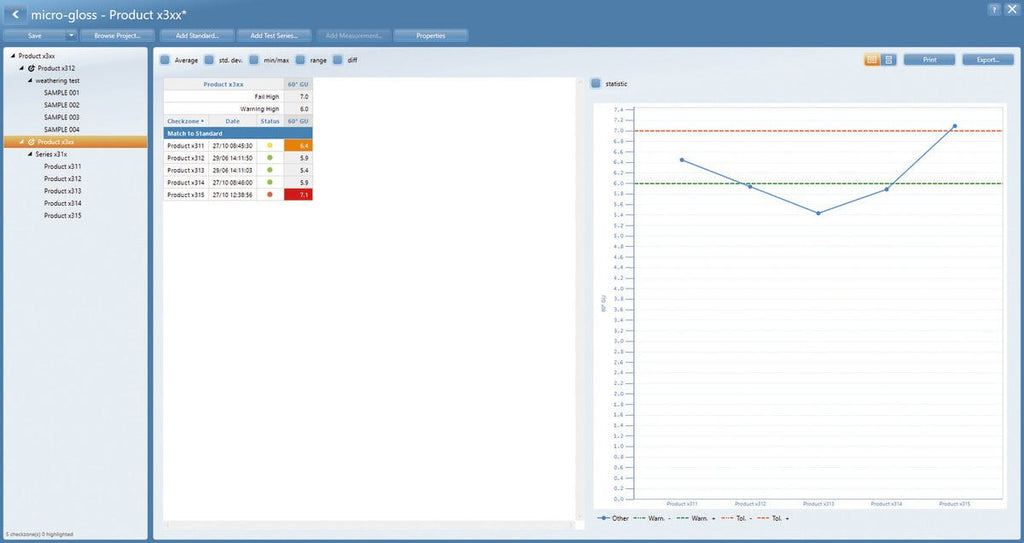Switch to stacked layout view
1024x543 pixels.
pyautogui.click(x=888, y=60)
